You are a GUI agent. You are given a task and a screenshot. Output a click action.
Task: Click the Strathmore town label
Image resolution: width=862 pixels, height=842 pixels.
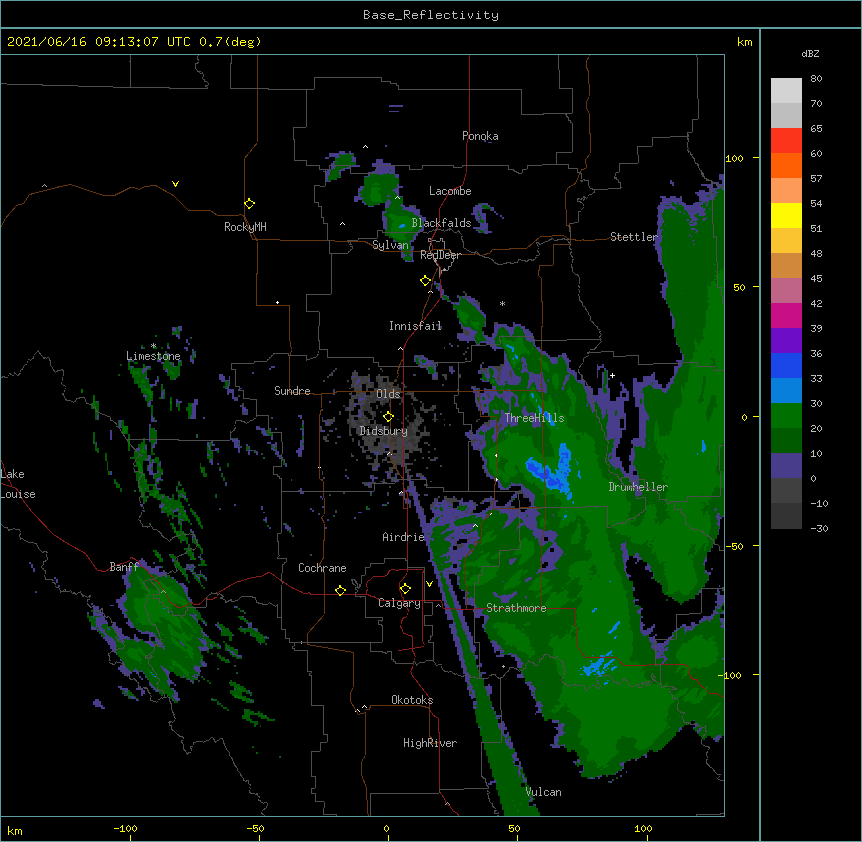click(x=516, y=608)
